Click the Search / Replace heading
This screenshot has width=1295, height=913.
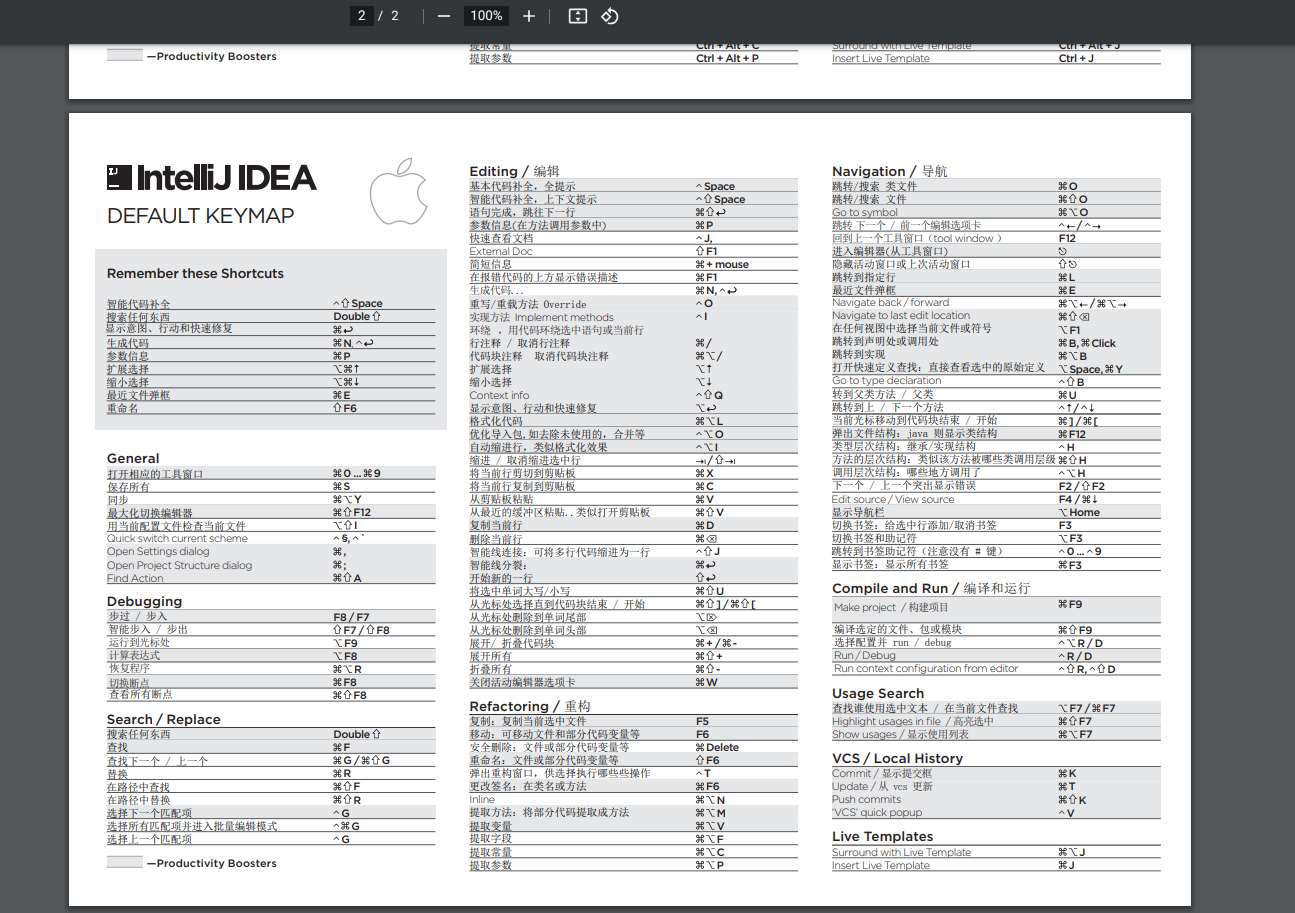pos(163,719)
